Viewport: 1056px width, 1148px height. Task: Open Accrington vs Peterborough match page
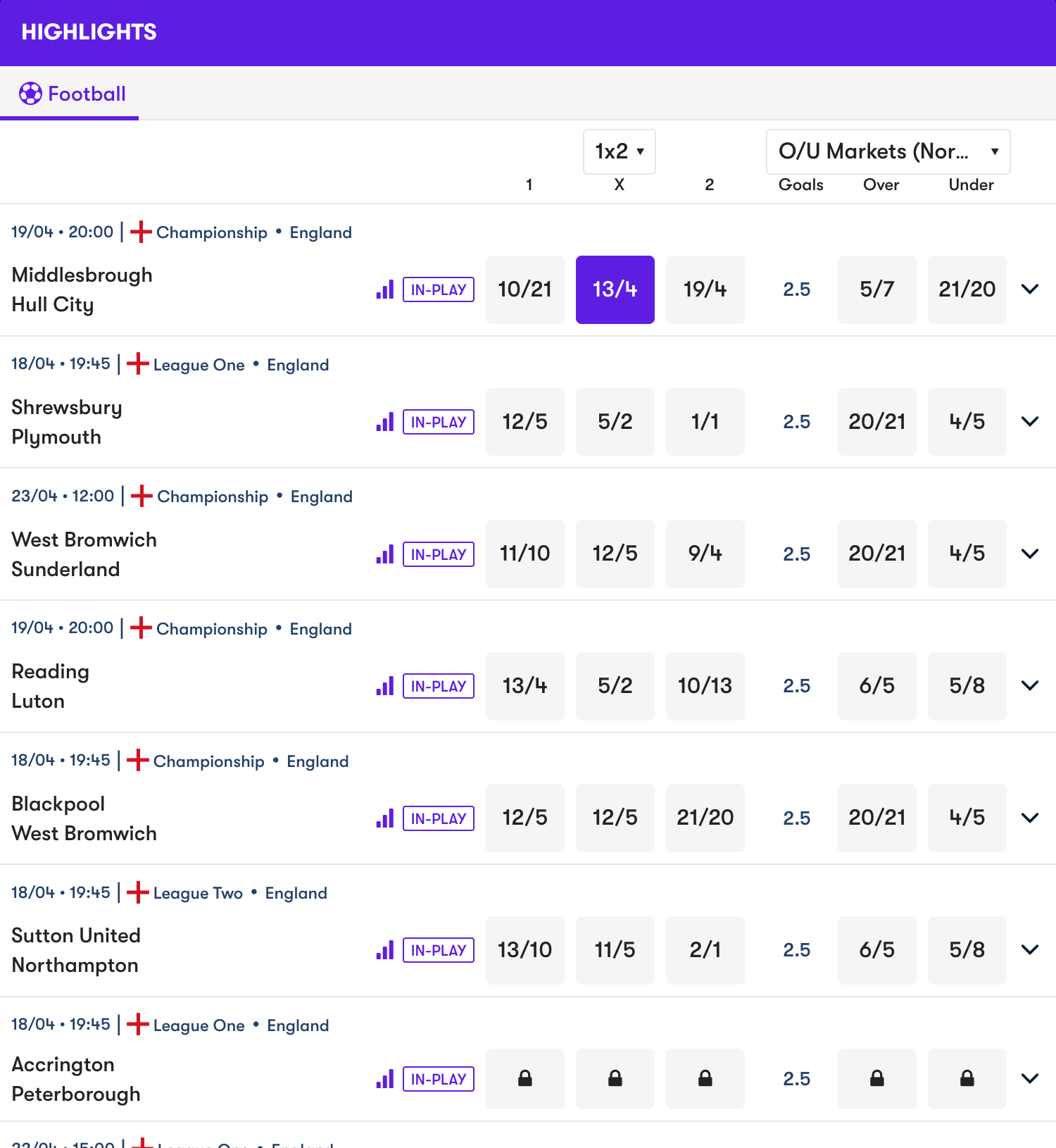[76, 1079]
